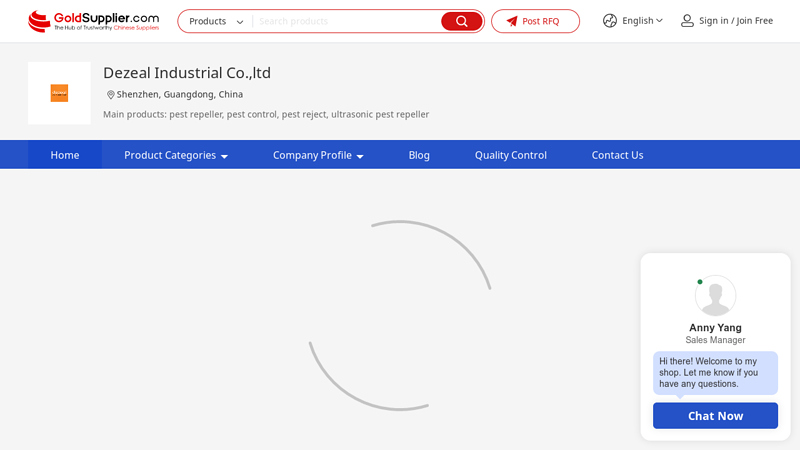Click the Anny Yang name label
This screenshot has height=450, width=800.
click(x=715, y=328)
